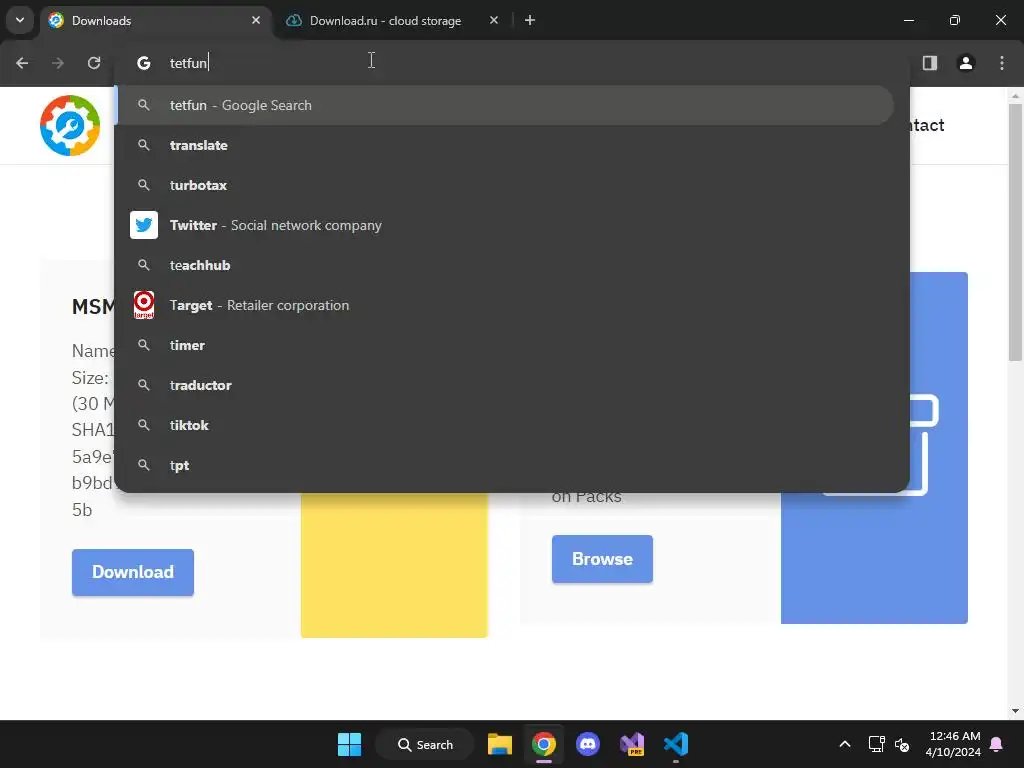Click the muted volume tray icon
This screenshot has height=768, width=1024.
pos(902,744)
